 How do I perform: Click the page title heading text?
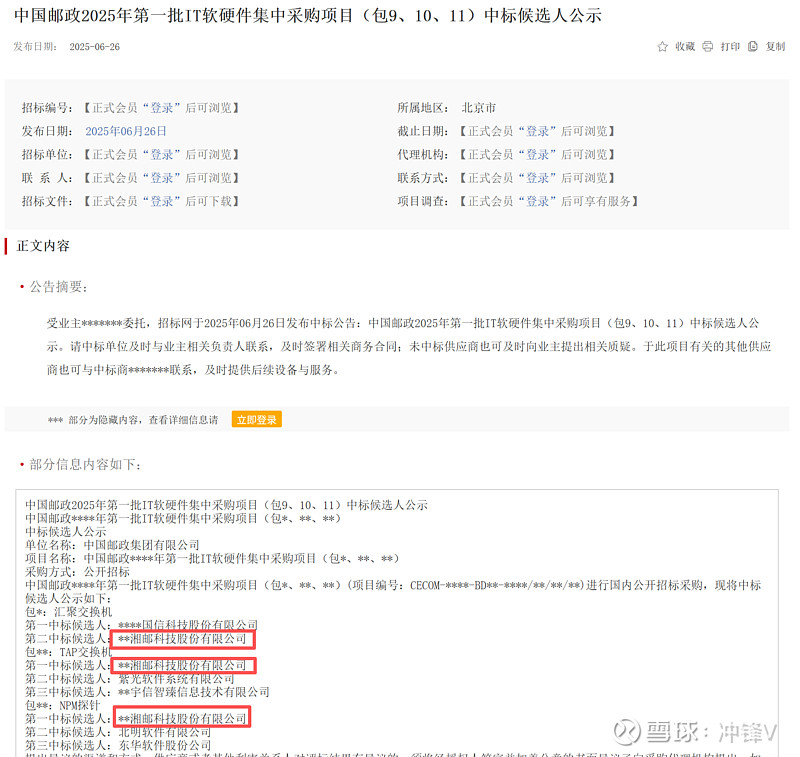(308, 15)
